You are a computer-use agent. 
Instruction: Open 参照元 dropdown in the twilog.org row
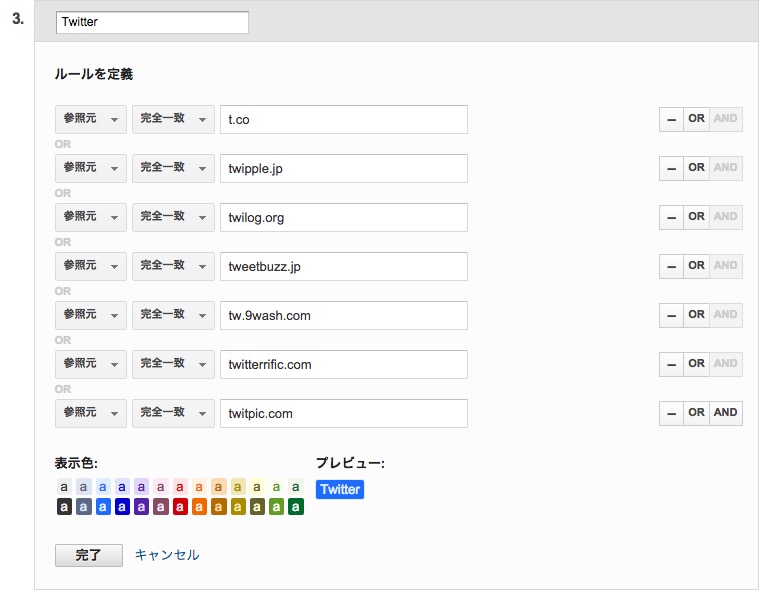tap(91, 218)
